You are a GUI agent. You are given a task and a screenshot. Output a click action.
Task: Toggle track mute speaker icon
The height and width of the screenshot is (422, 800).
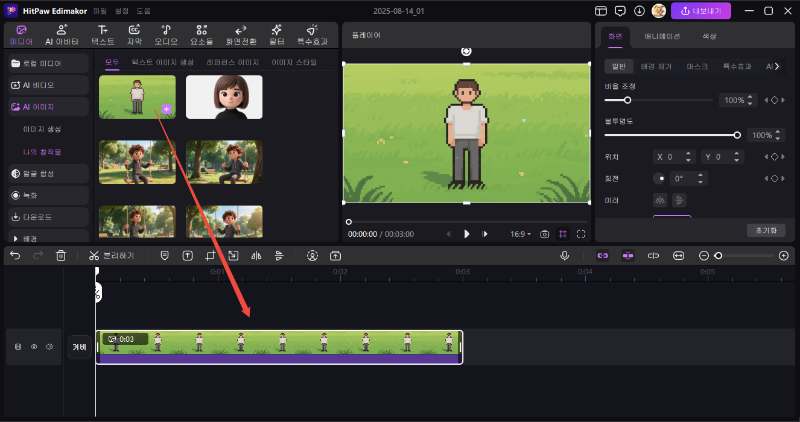click(x=49, y=347)
